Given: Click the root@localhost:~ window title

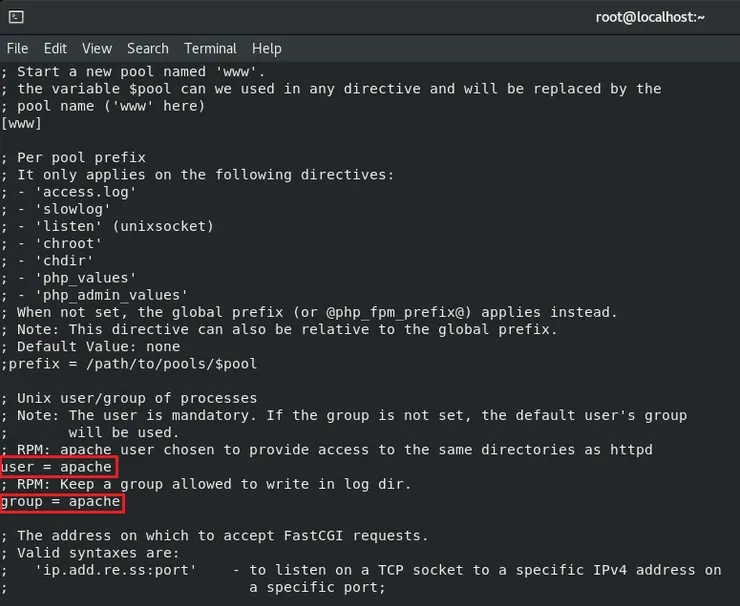Looking at the screenshot, I should pyautogui.click(x=650, y=17).
